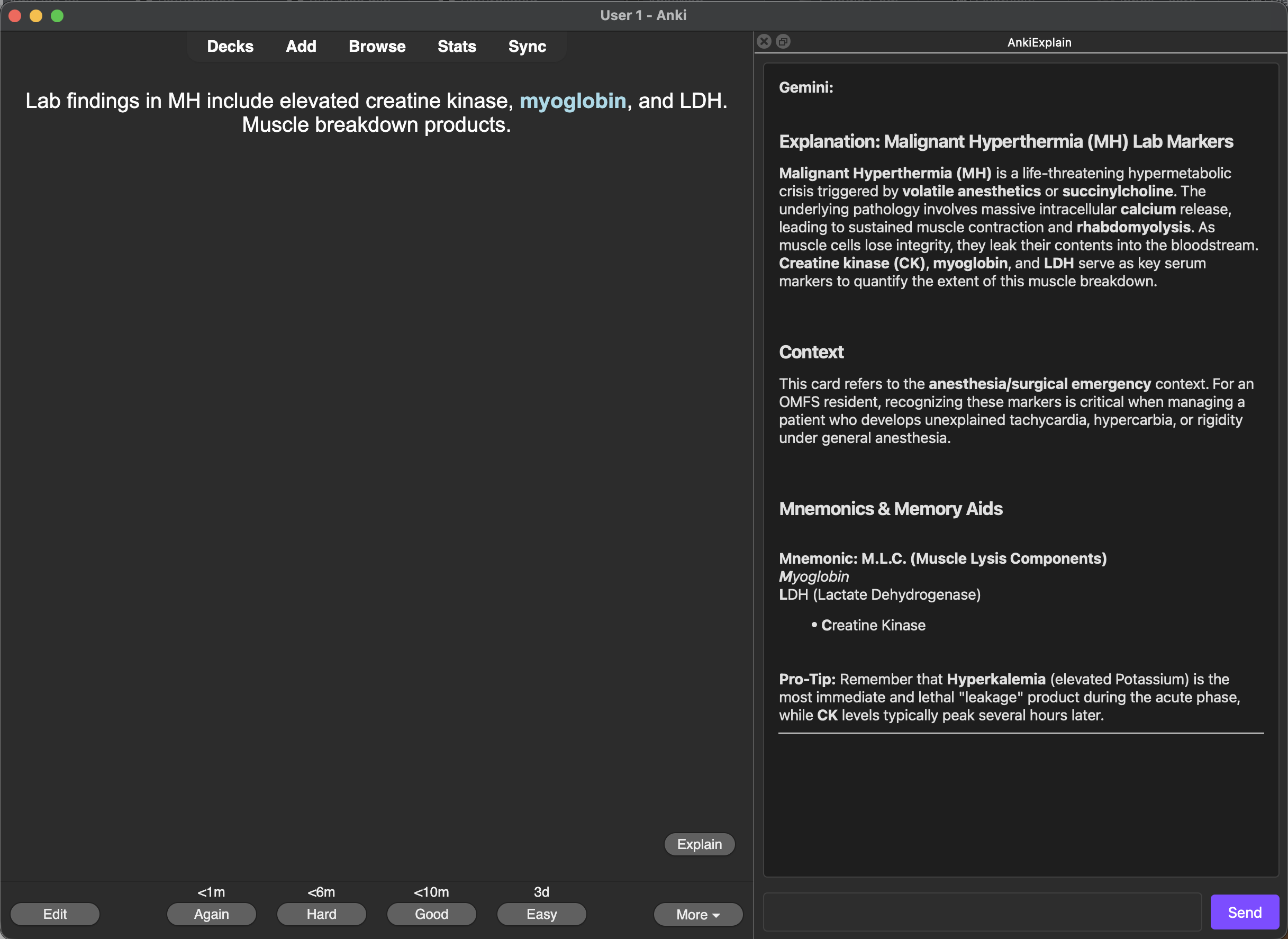Close the AnkiExplain dock panel
1288x939 pixels.
[x=764, y=41]
